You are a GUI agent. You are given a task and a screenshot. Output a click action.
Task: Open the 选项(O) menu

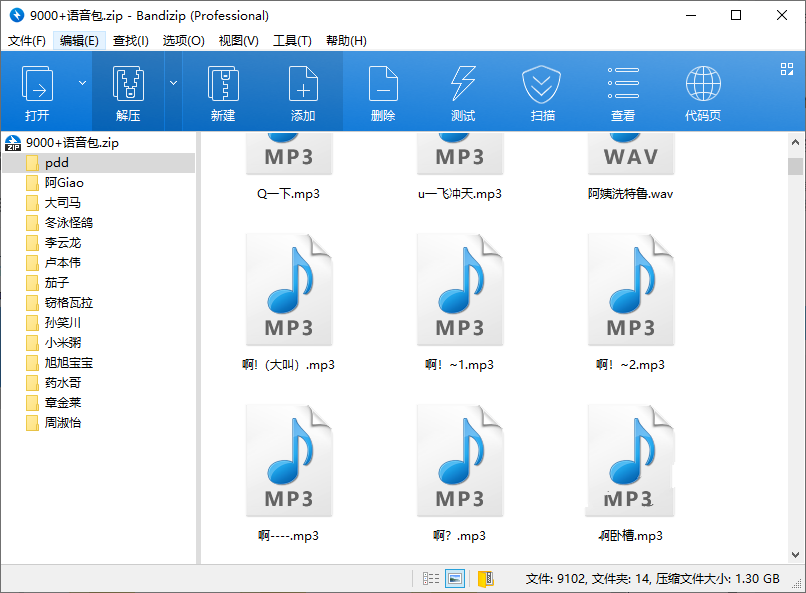point(184,41)
